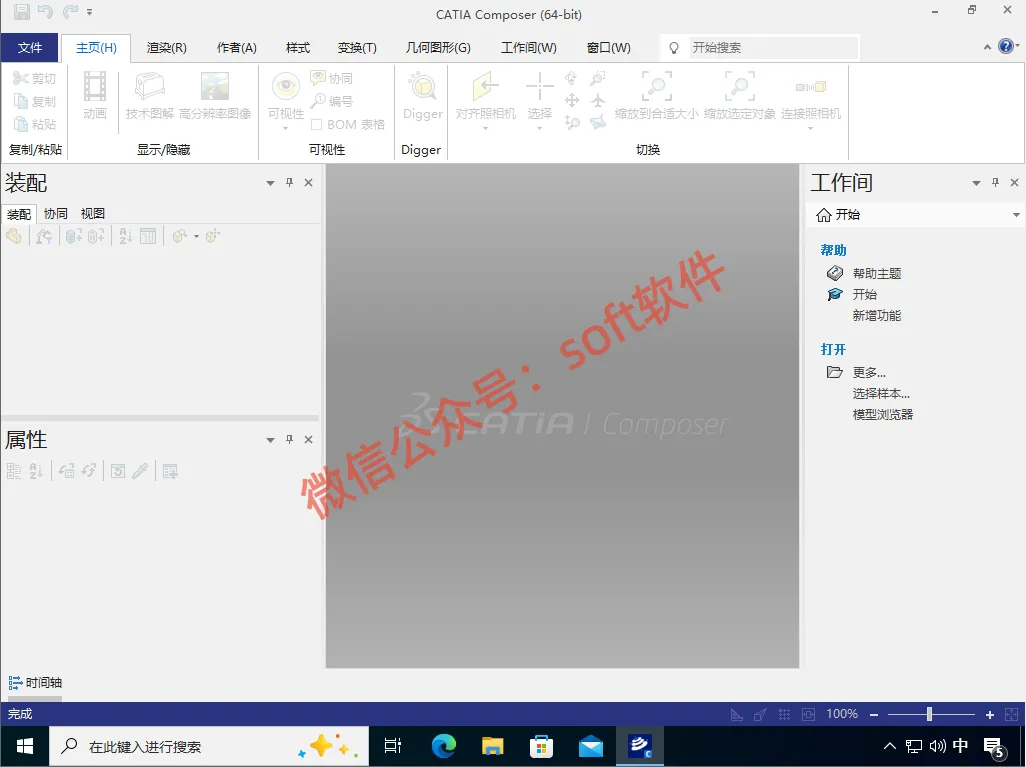Open the 选择样本... link
The width and height of the screenshot is (1026, 767).
pos(881,393)
